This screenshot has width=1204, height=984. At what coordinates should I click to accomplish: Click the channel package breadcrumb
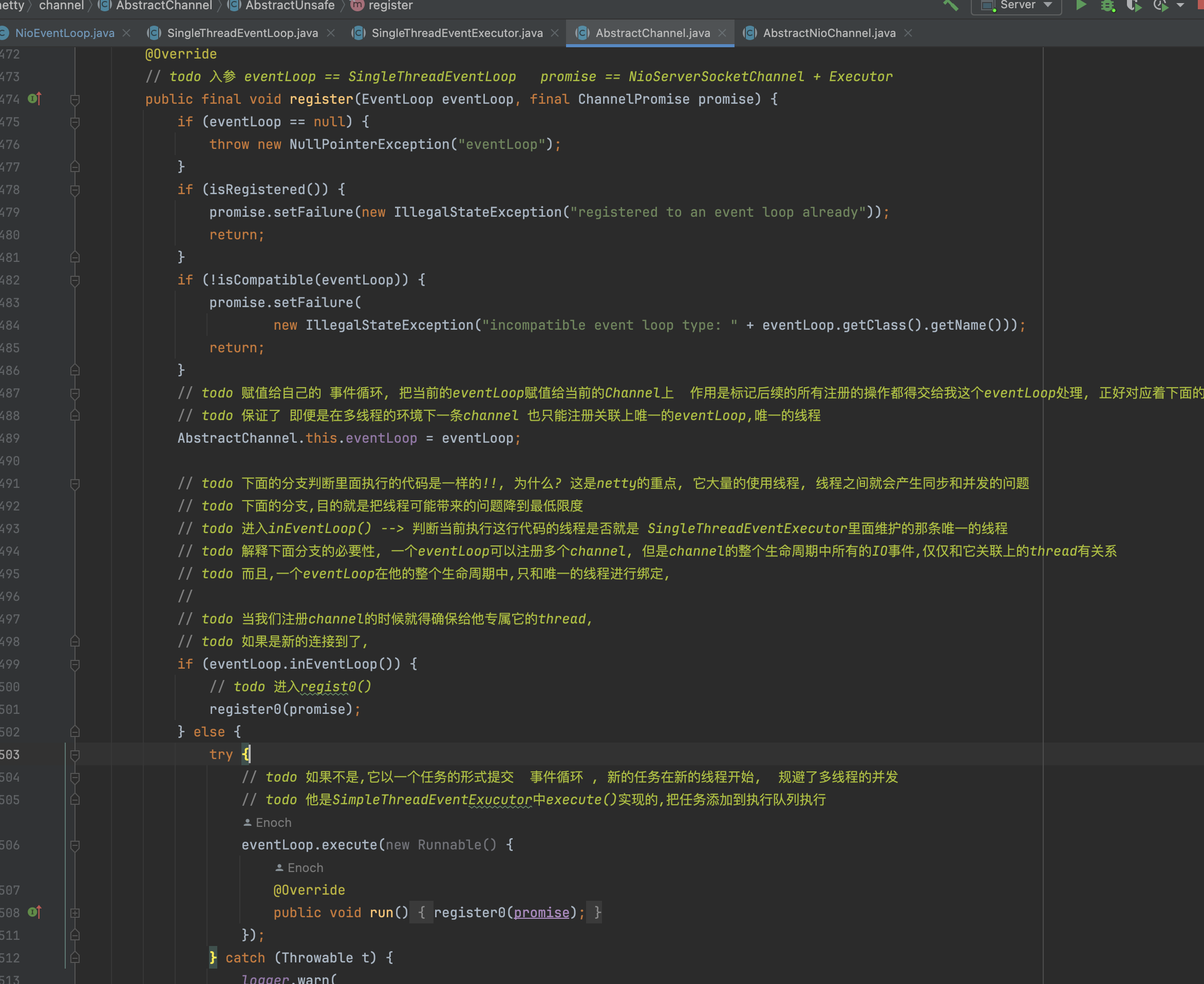[x=61, y=5]
